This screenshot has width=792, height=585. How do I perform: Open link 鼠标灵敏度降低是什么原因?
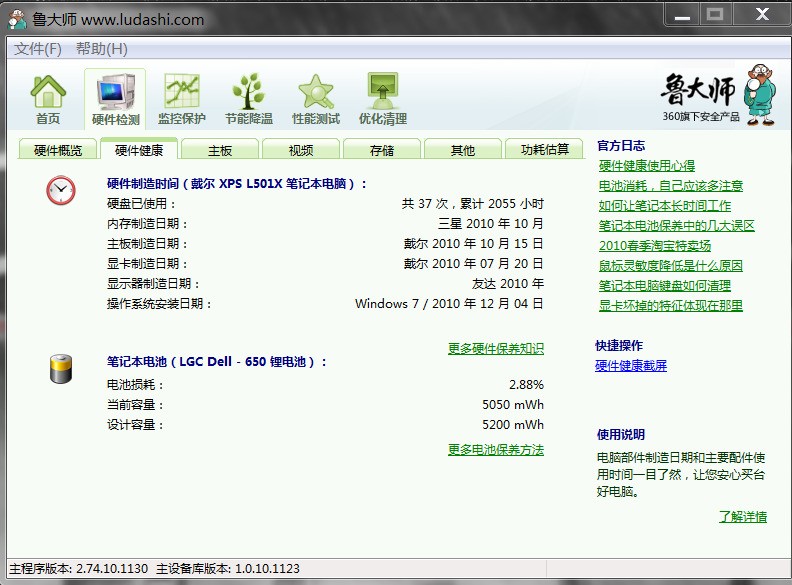tap(671, 265)
